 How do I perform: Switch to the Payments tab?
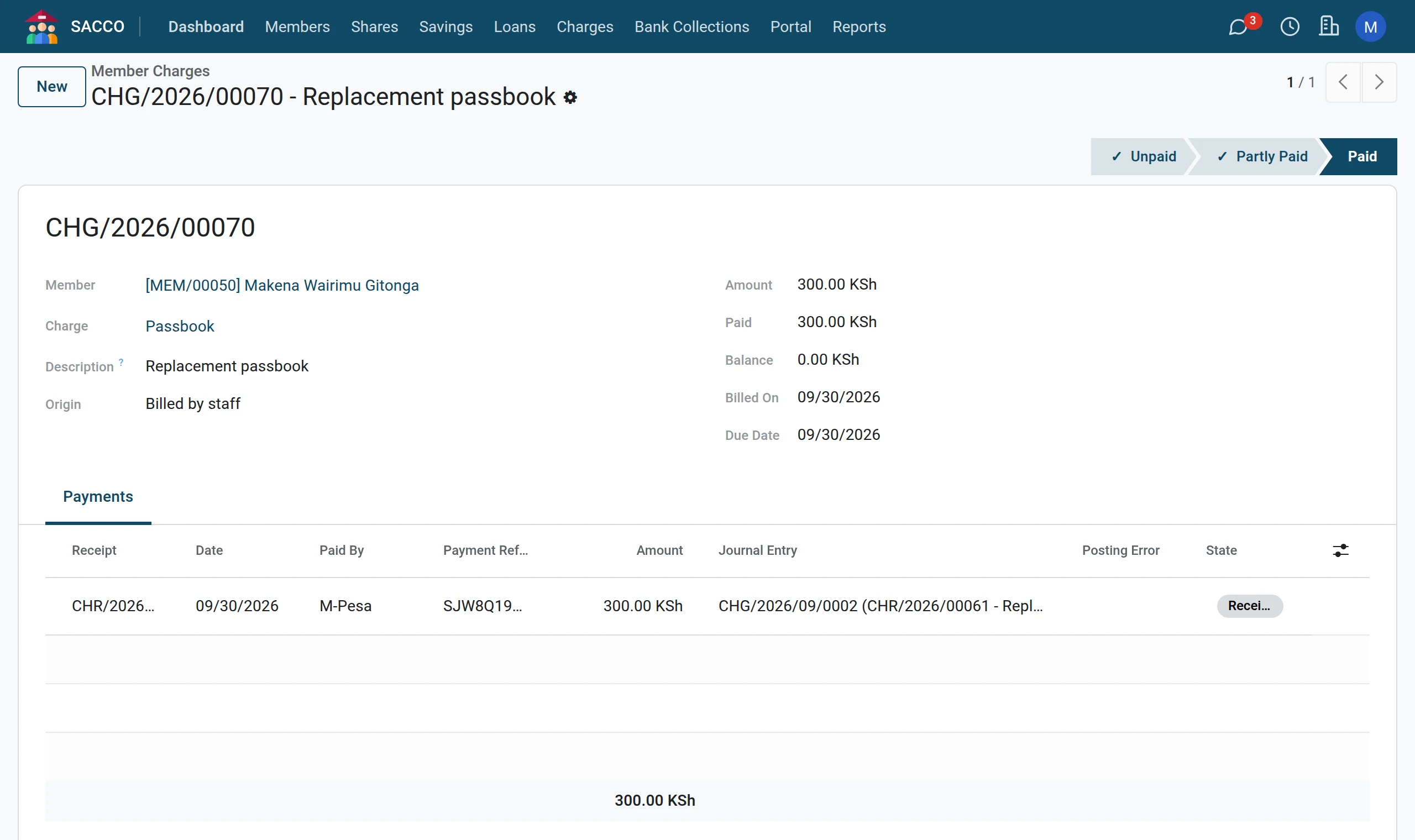[98, 496]
